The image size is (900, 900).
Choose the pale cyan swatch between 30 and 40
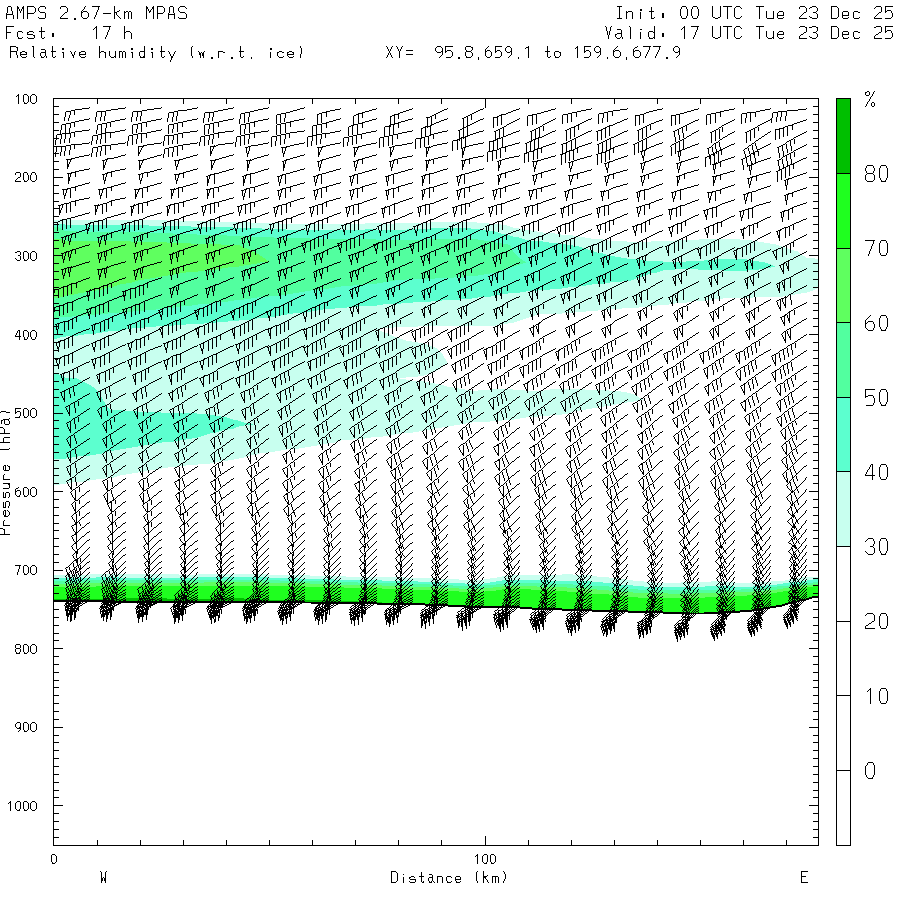843,509
